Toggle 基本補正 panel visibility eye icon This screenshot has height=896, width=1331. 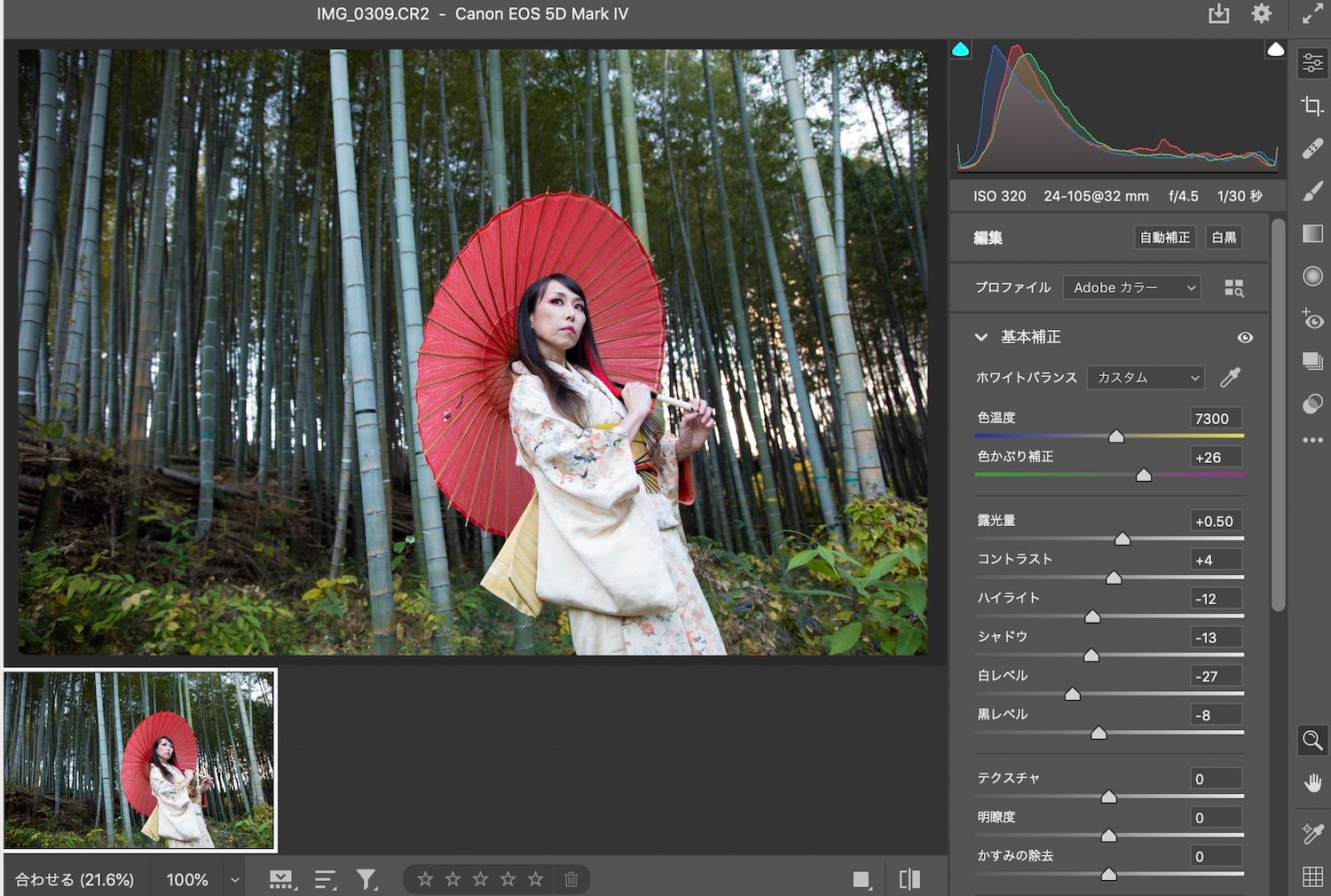click(1245, 337)
